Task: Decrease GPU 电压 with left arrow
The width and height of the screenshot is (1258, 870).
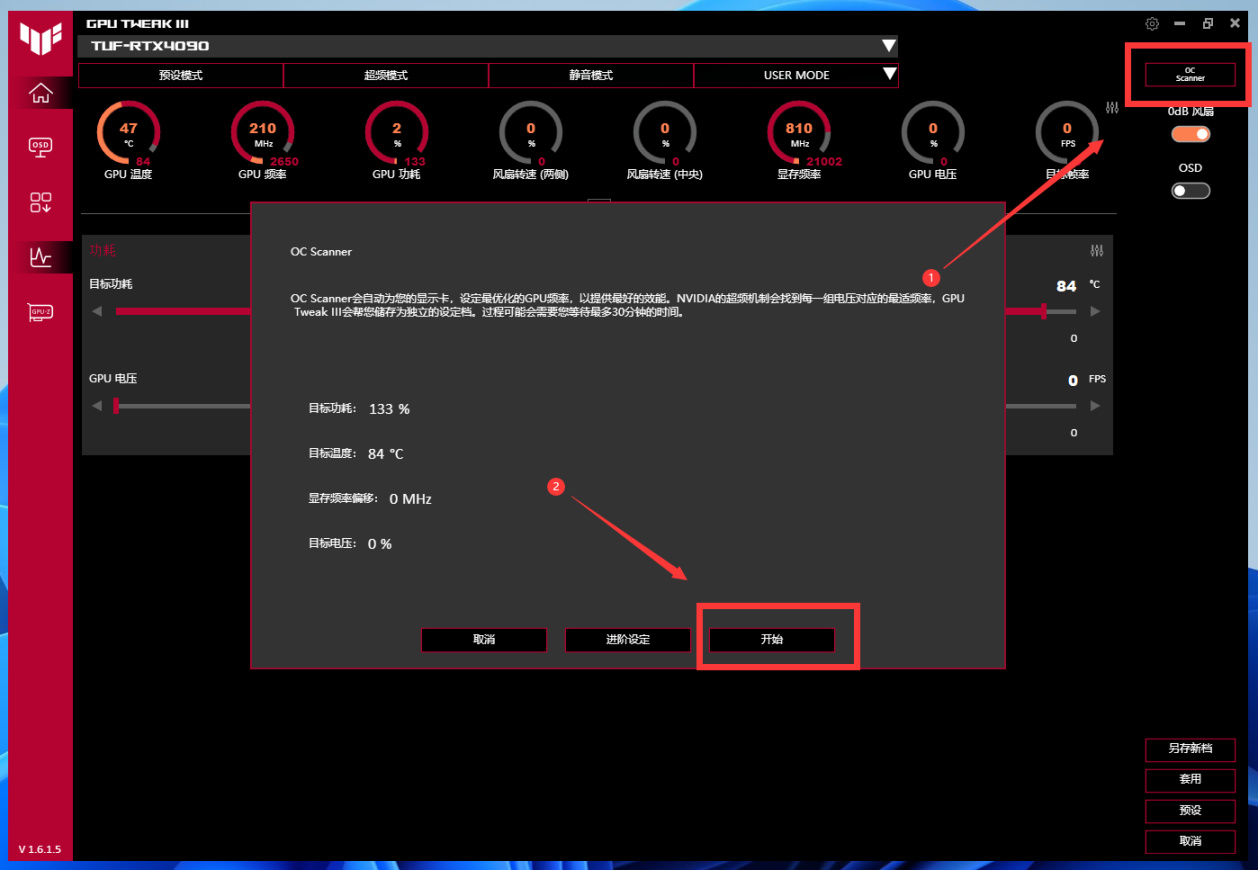Action: coord(97,406)
